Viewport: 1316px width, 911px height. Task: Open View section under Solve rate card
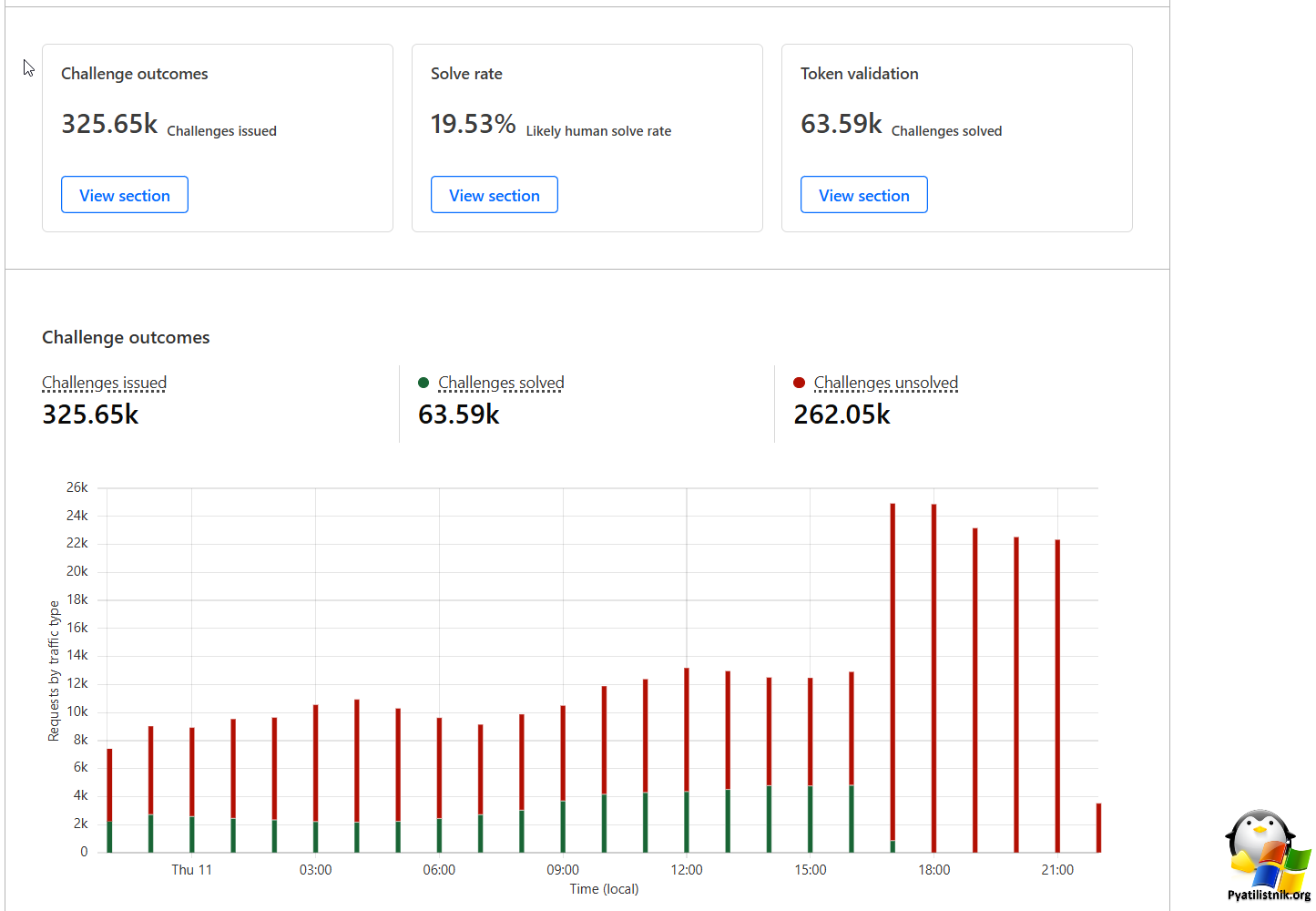point(495,195)
